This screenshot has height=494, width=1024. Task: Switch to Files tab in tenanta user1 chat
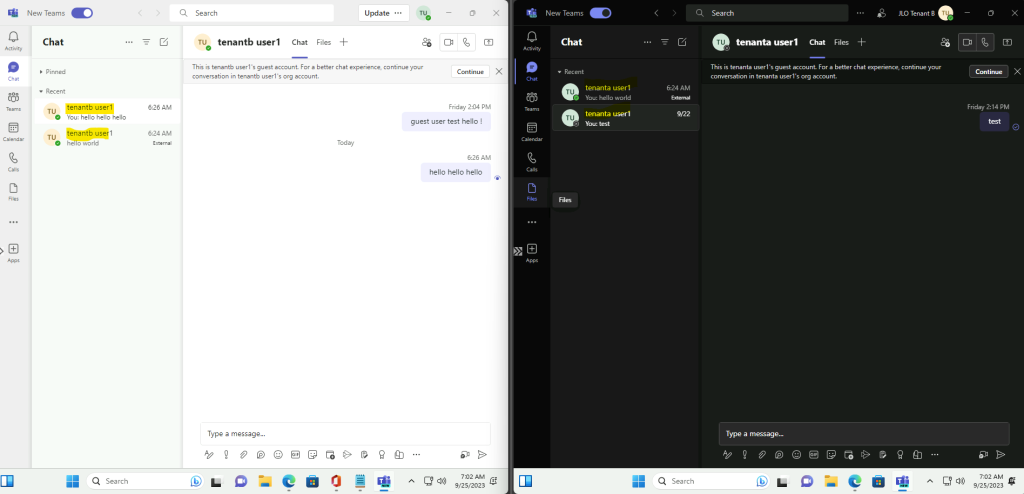841,42
